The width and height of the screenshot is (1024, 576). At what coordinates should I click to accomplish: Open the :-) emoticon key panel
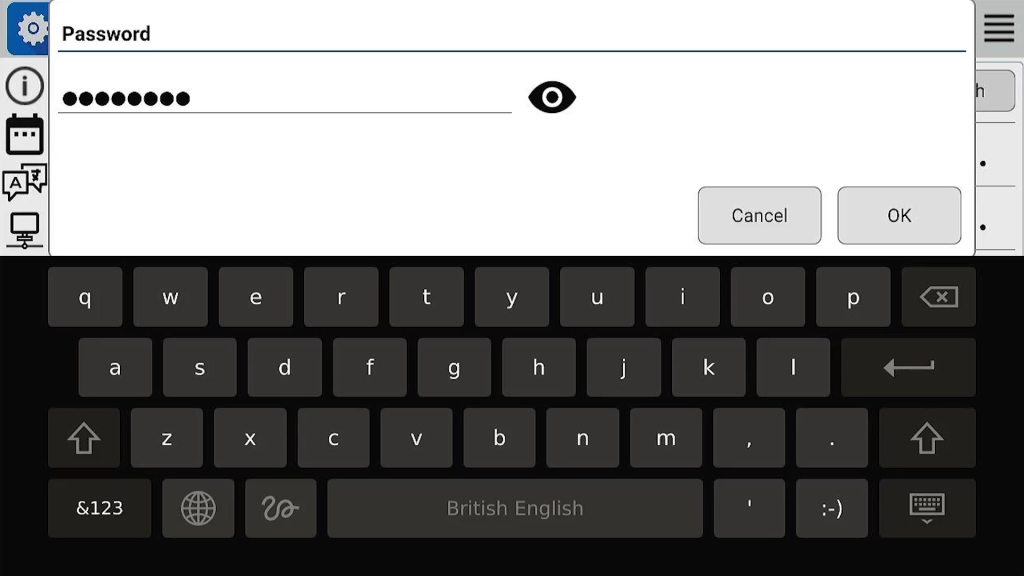click(832, 508)
